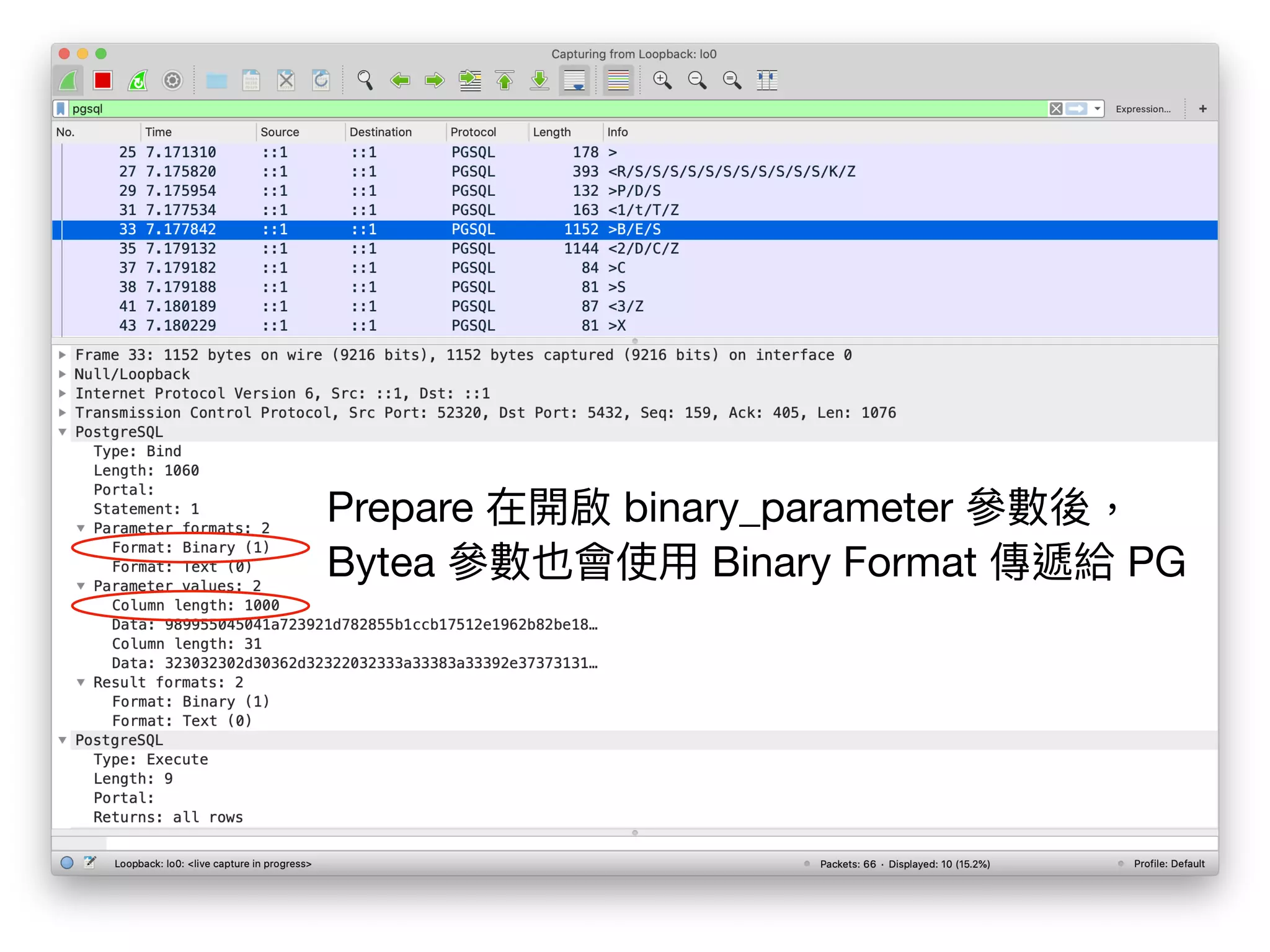This screenshot has height=952, width=1270.
Task: Select the Type: Bind field
Action: 138,451
